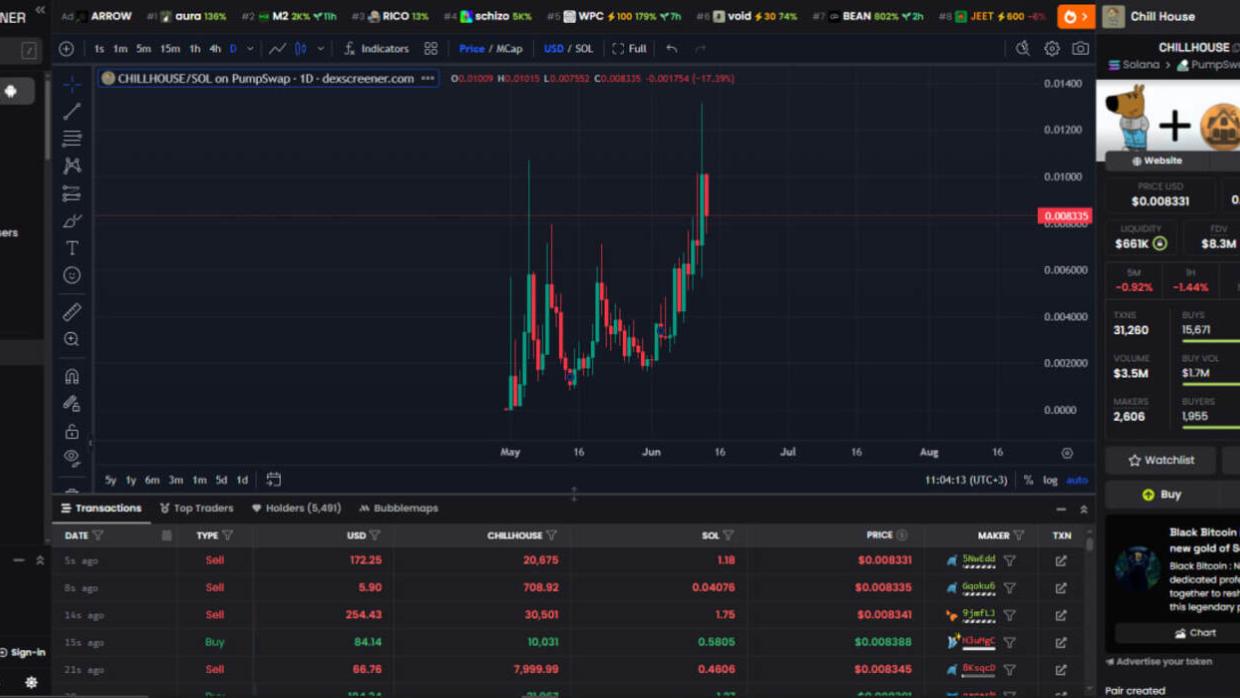Open the emoji icons tool
Viewport: 1240px width, 698px height.
tap(72, 275)
